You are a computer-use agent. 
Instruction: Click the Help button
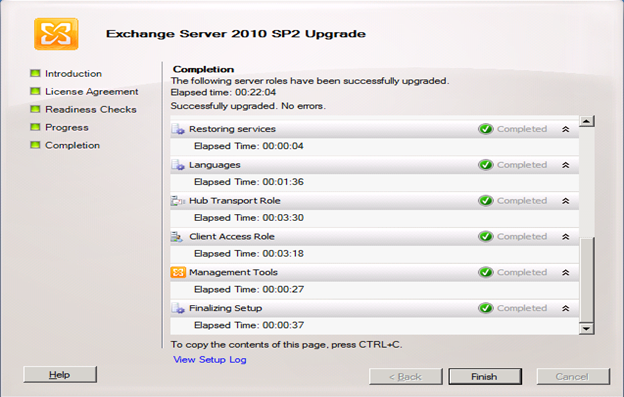(60, 374)
